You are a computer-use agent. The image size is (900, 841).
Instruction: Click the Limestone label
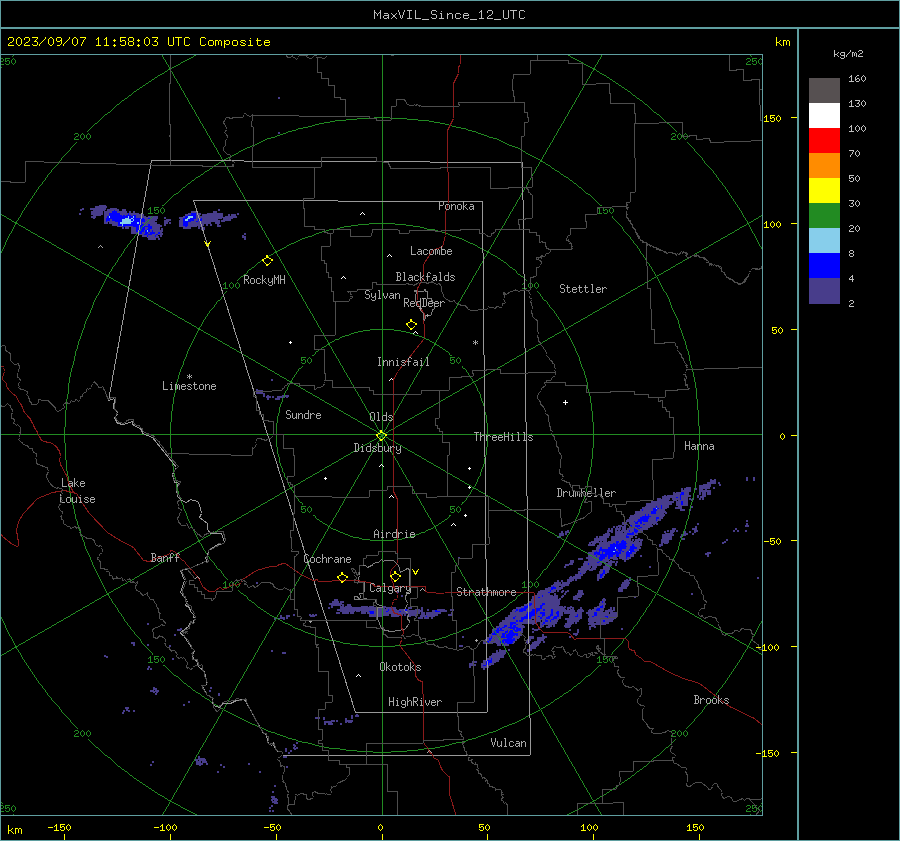(189, 386)
